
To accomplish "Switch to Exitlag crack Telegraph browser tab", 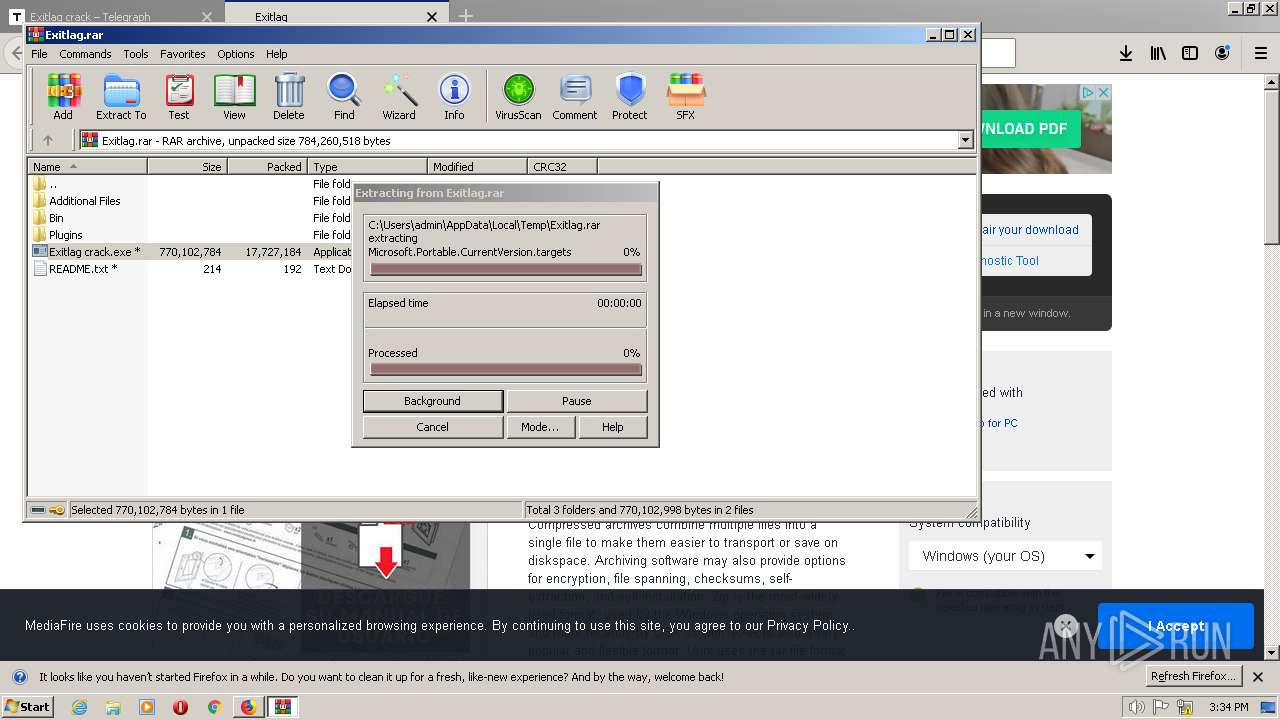I will tap(112, 16).
